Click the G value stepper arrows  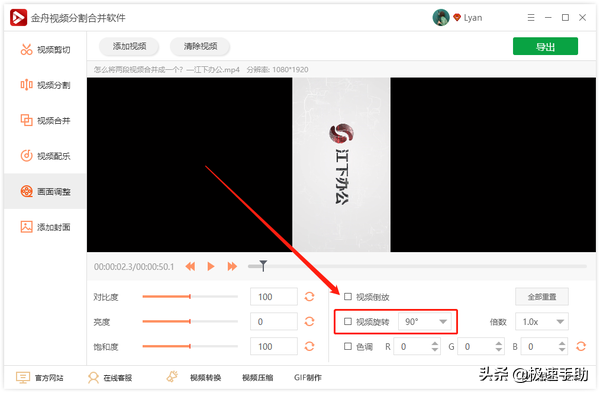pyautogui.click(x=499, y=346)
